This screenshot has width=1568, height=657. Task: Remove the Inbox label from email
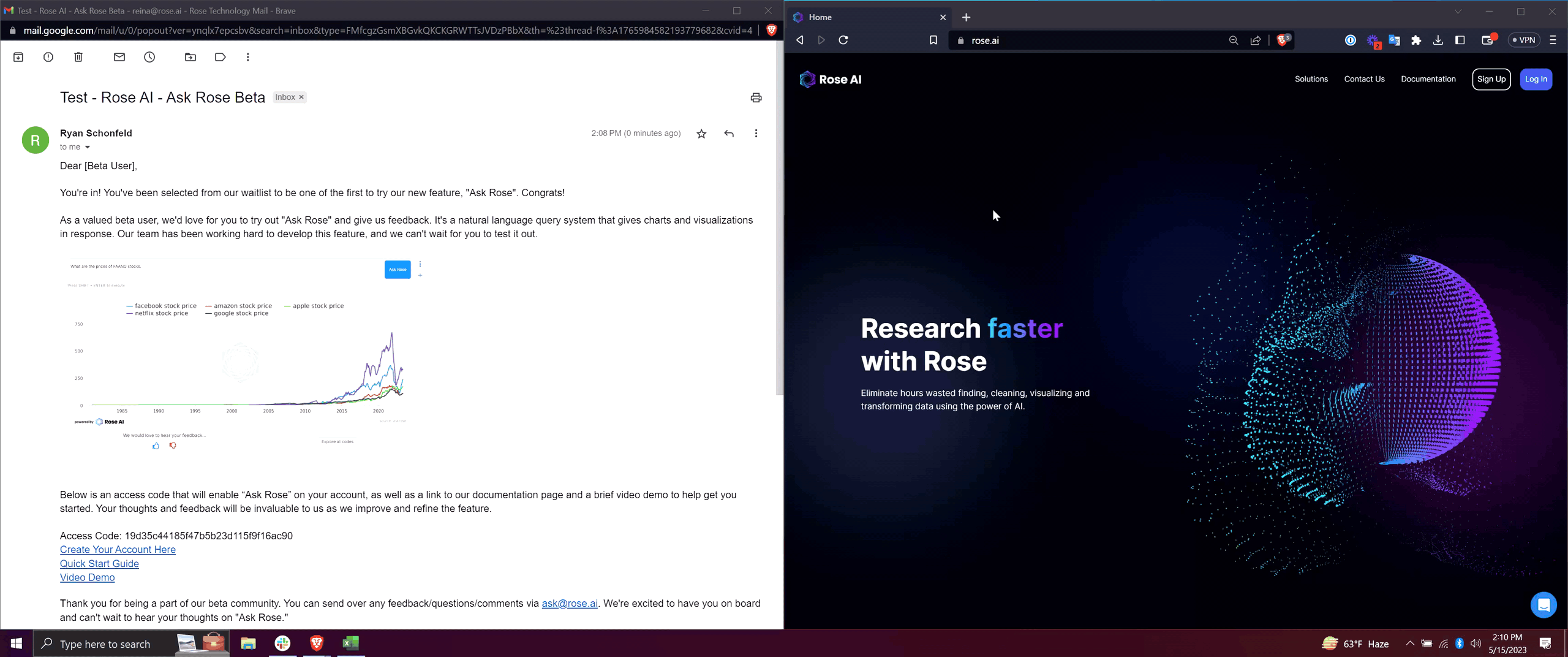[x=301, y=97]
